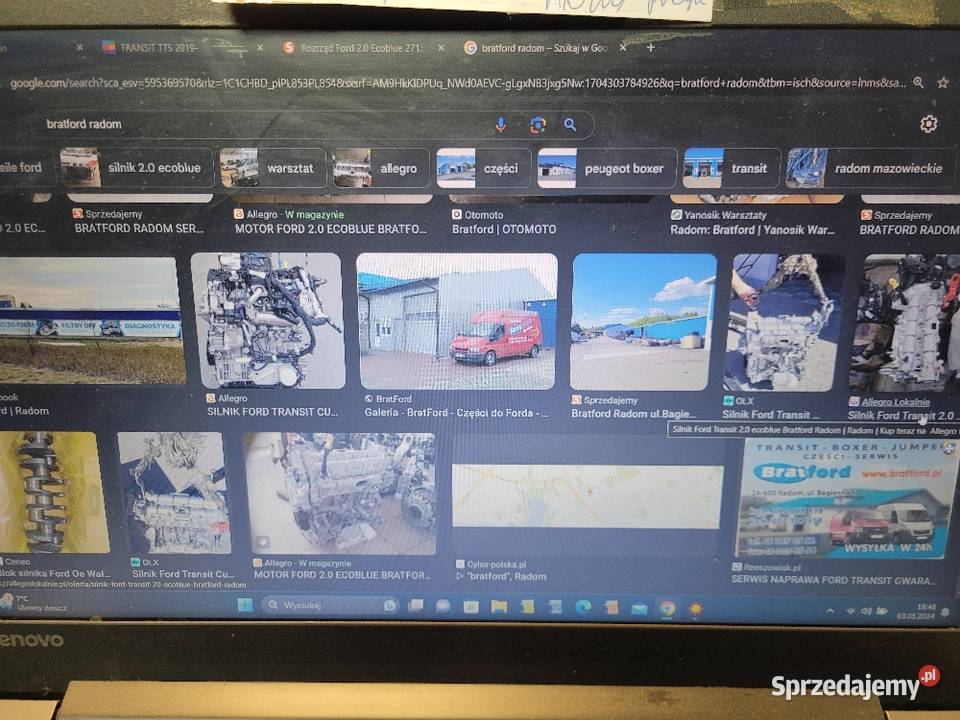Click the taskbar 'Wyszukaj' search box

pyautogui.click(x=331, y=605)
